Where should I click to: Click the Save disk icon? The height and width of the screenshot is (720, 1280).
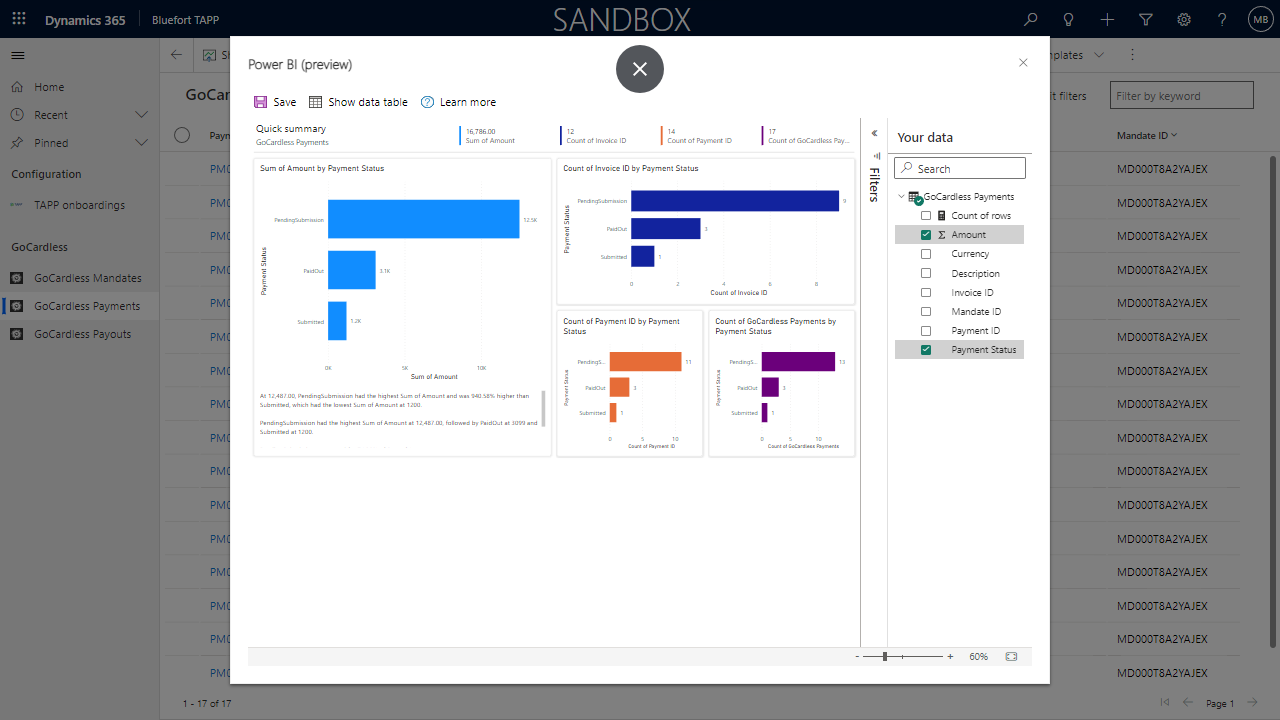(260, 102)
